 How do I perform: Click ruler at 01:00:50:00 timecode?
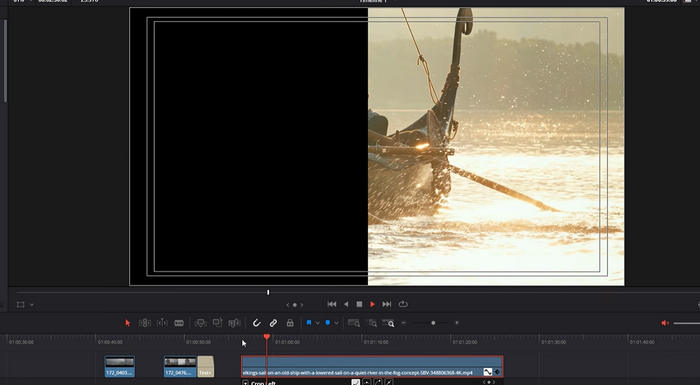[199, 342]
